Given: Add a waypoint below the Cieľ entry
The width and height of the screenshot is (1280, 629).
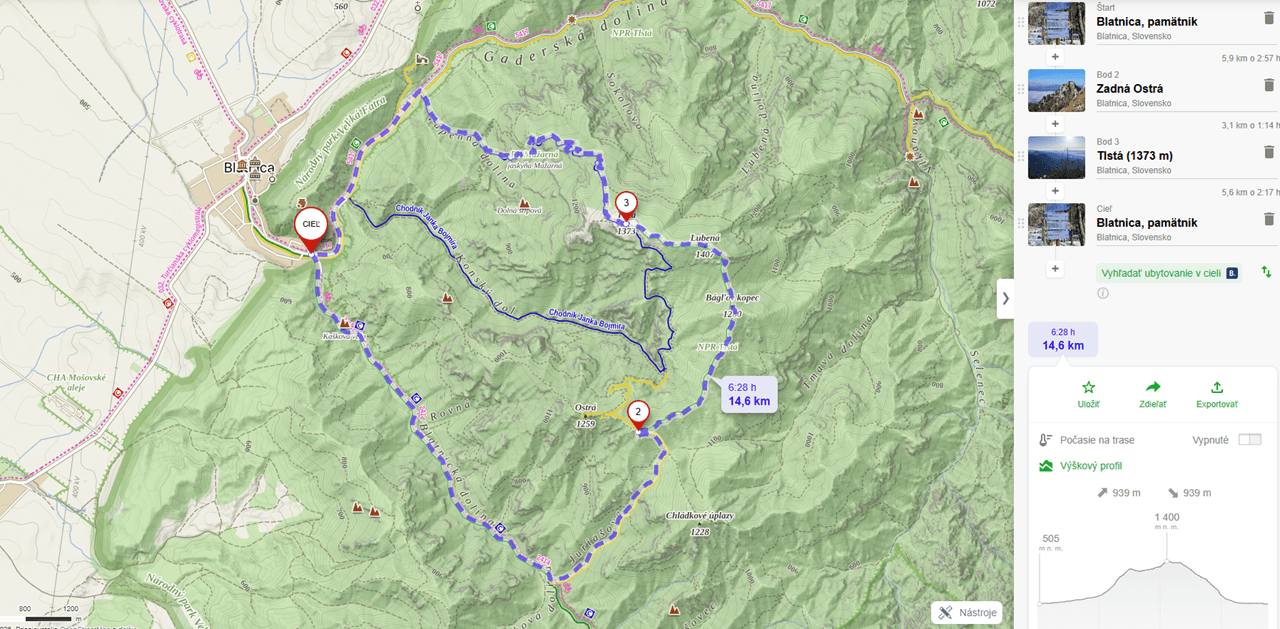Looking at the screenshot, I should [1055, 269].
